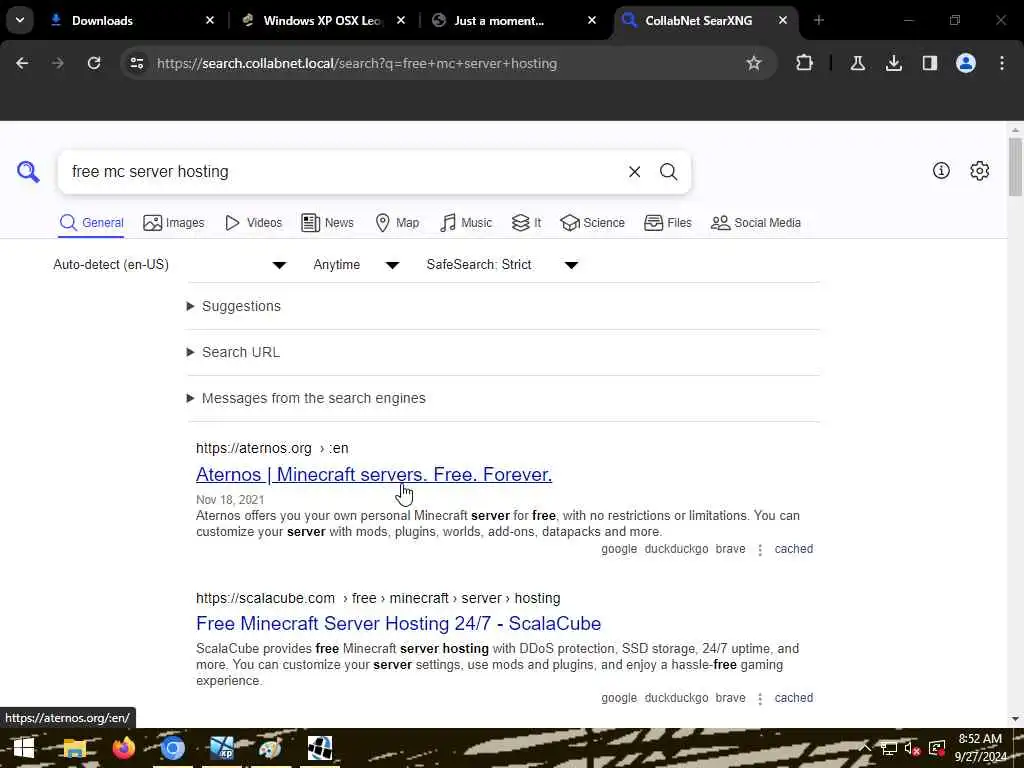Open the Aternos Minecraft servers result link
Viewport: 1024px width, 768px height.
(x=374, y=474)
